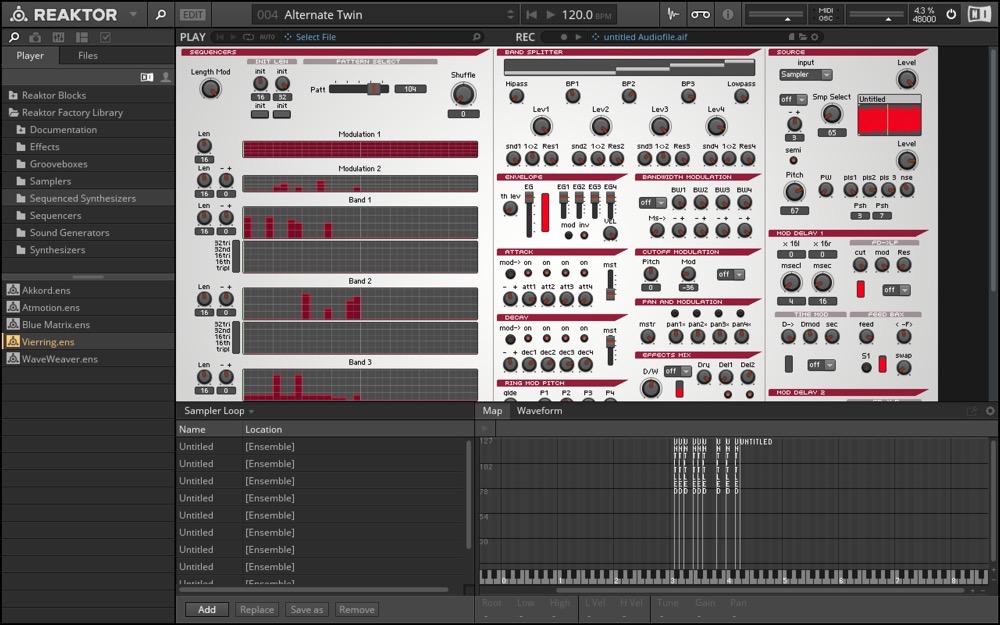The image size is (1000, 625).
Task: Toggle the player/recorder tape icon
Action: [x=700, y=14]
